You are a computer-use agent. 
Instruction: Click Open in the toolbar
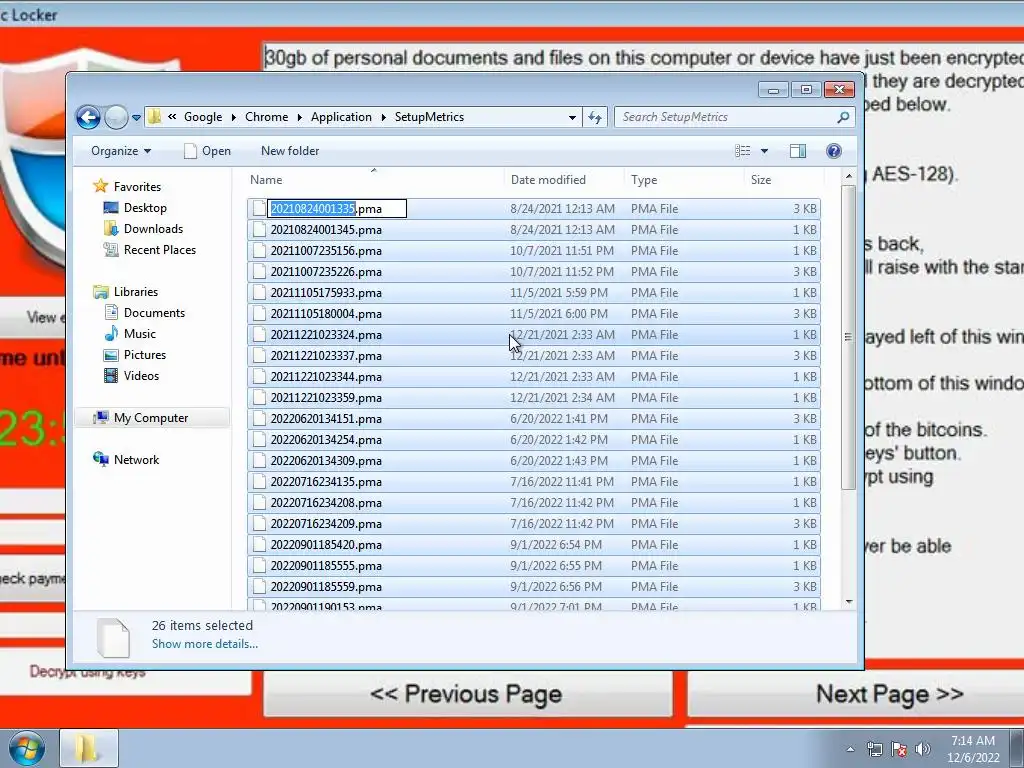208,151
